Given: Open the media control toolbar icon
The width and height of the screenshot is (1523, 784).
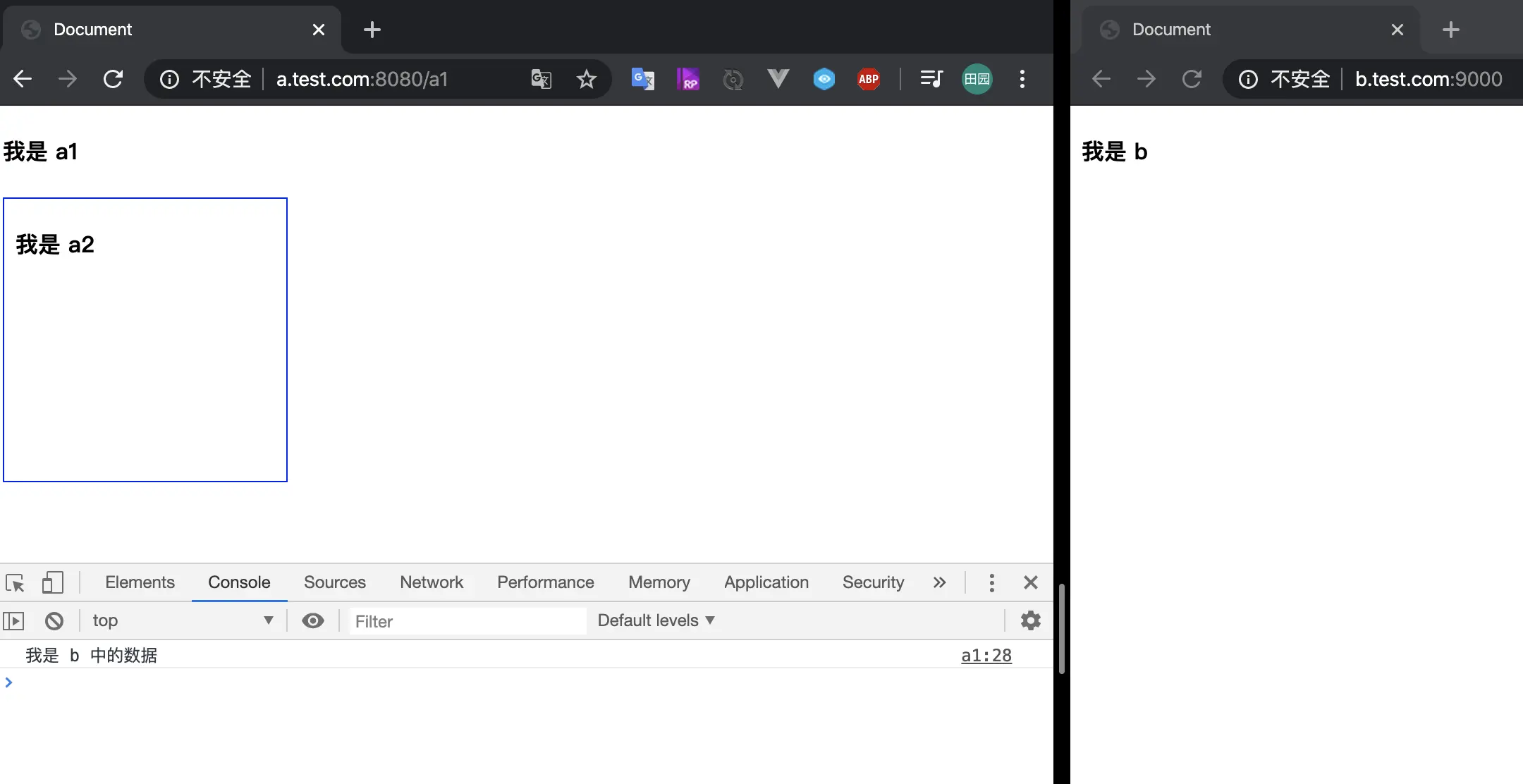Looking at the screenshot, I should tap(931, 79).
